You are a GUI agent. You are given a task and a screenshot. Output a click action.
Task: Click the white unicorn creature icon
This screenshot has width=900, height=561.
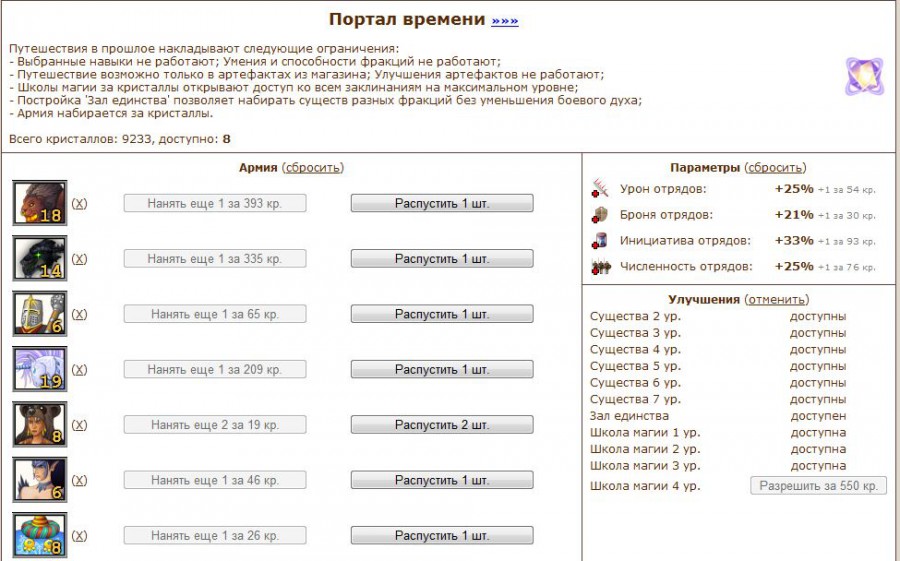pos(40,369)
